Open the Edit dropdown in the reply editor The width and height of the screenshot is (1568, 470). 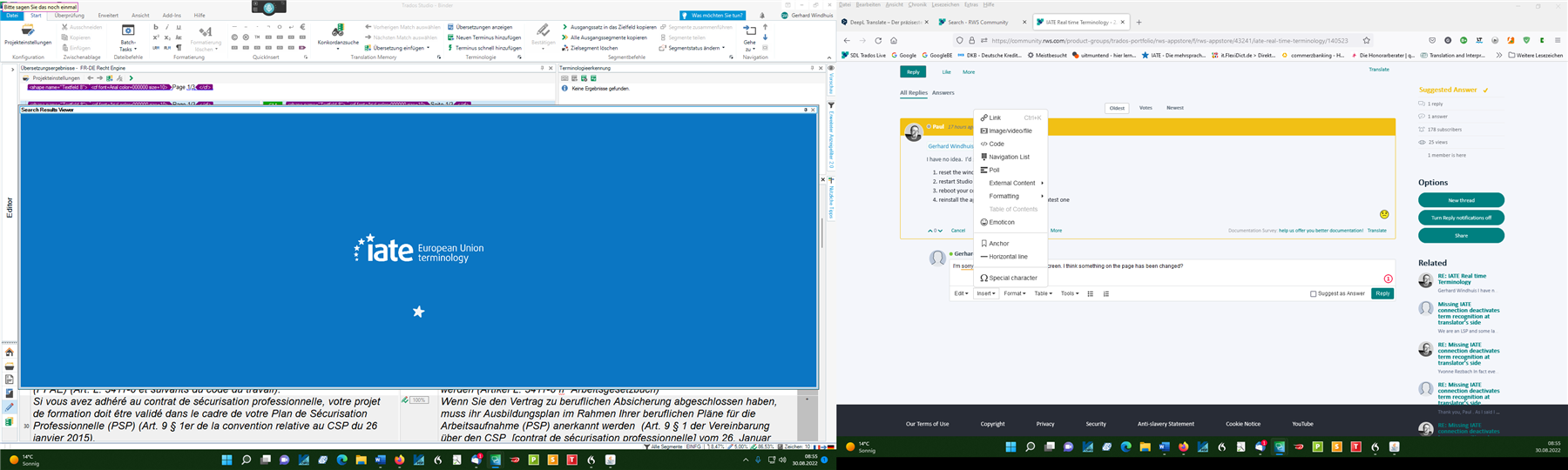click(961, 293)
